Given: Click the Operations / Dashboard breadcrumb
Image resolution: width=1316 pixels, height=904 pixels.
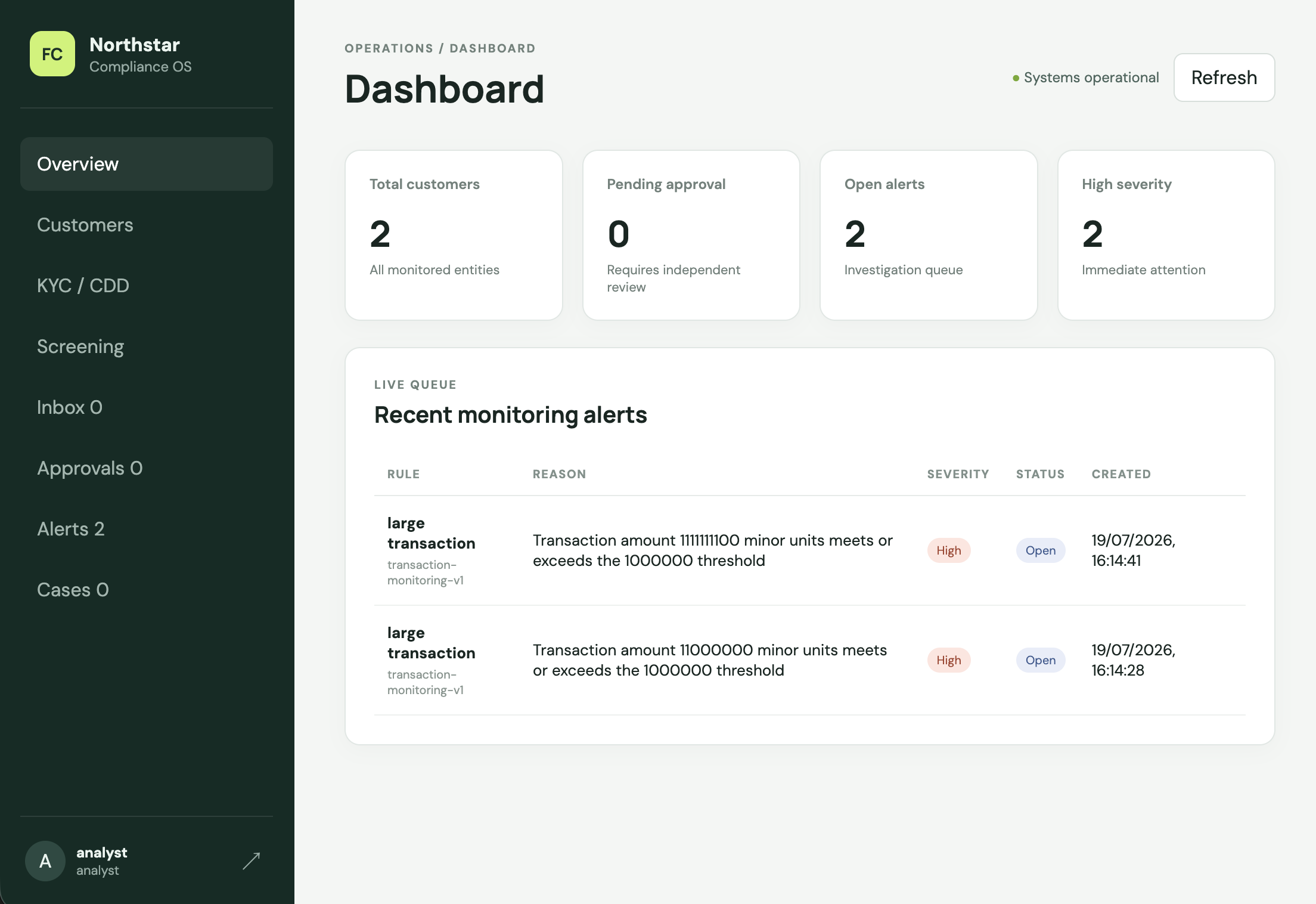Looking at the screenshot, I should pyautogui.click(x=440, y=48).
